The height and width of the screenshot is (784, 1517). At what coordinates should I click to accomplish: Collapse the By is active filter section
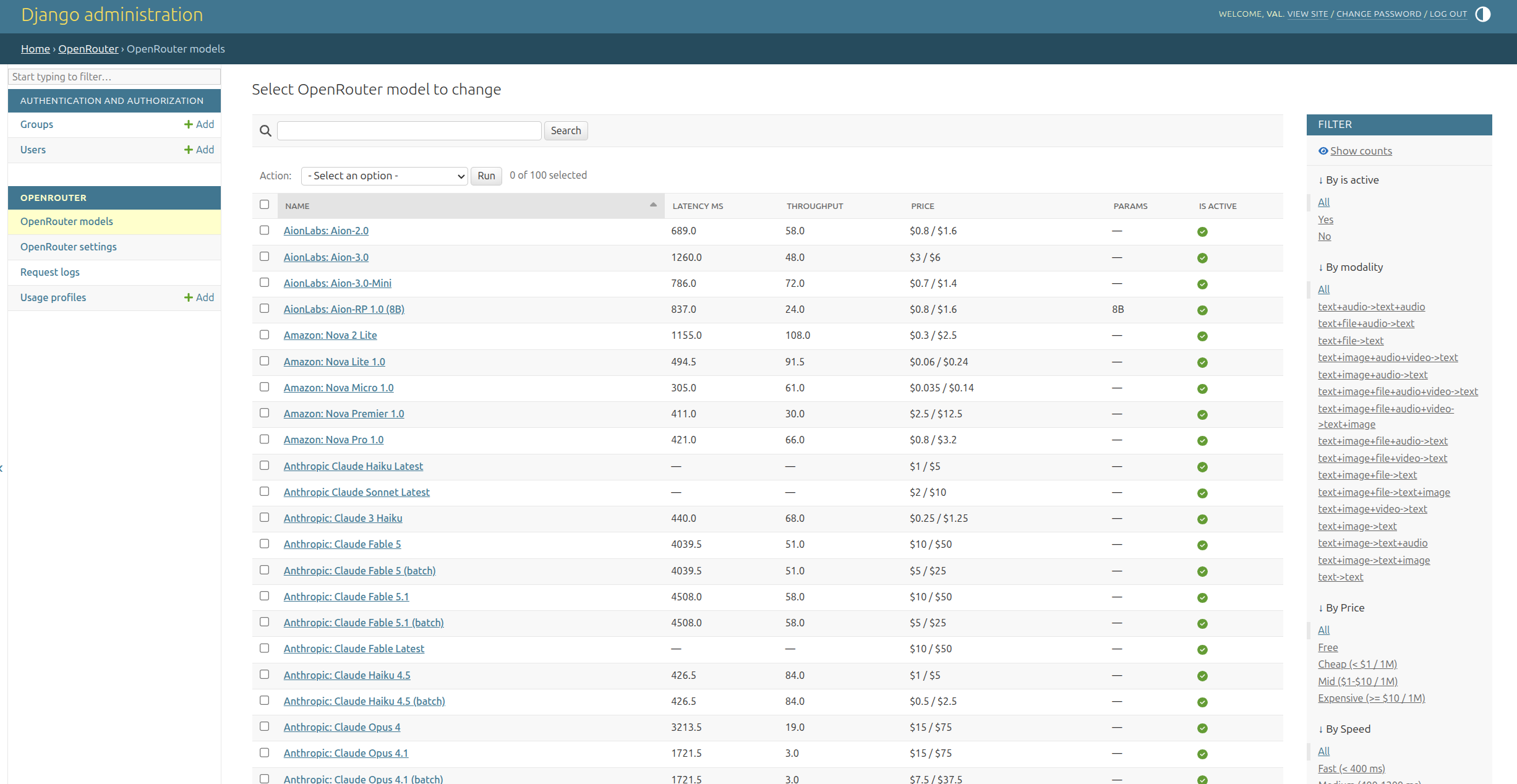click(1348, 180)
